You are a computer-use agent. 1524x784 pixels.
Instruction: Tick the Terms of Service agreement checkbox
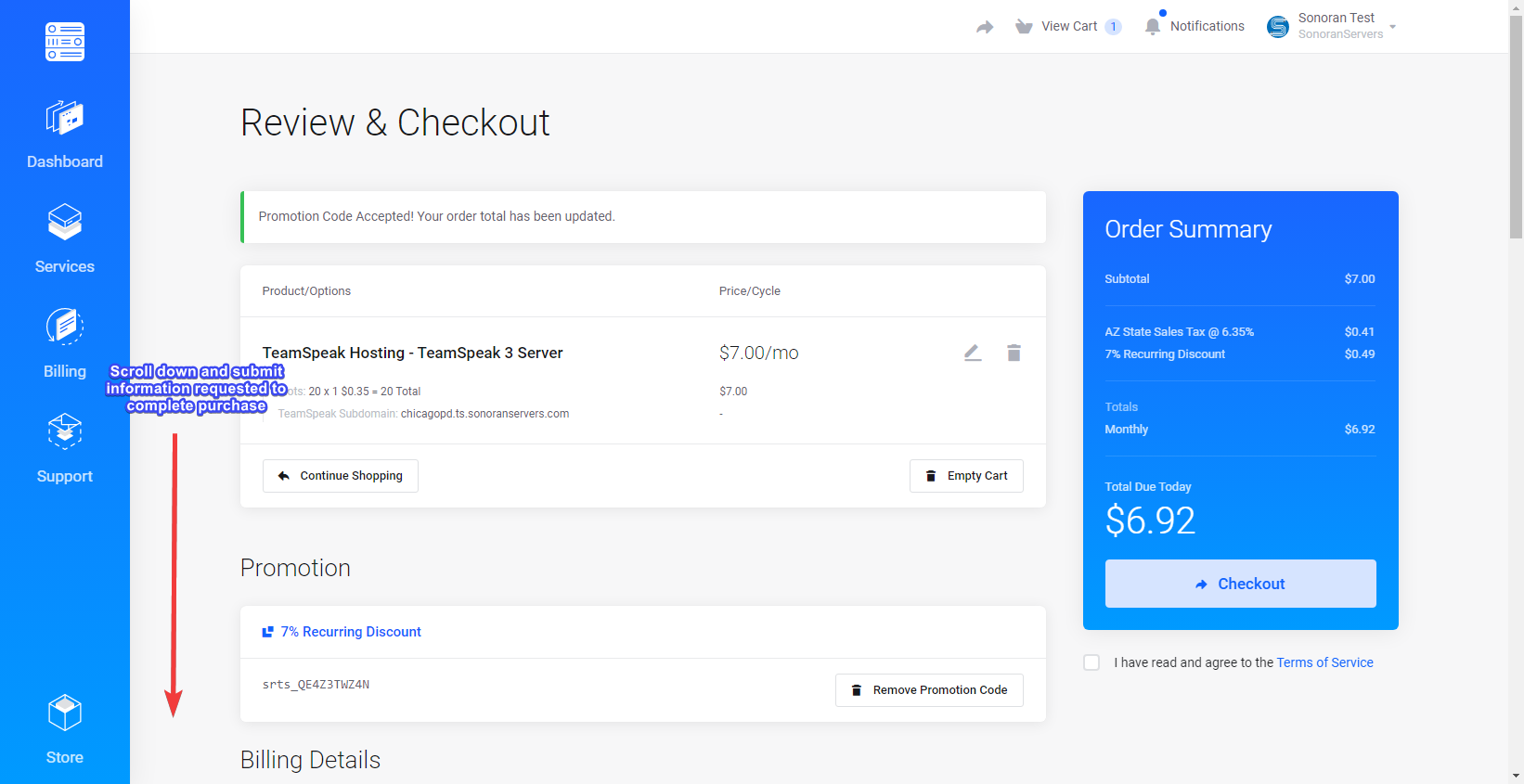pyautogui.click(x=1091, y=662)
